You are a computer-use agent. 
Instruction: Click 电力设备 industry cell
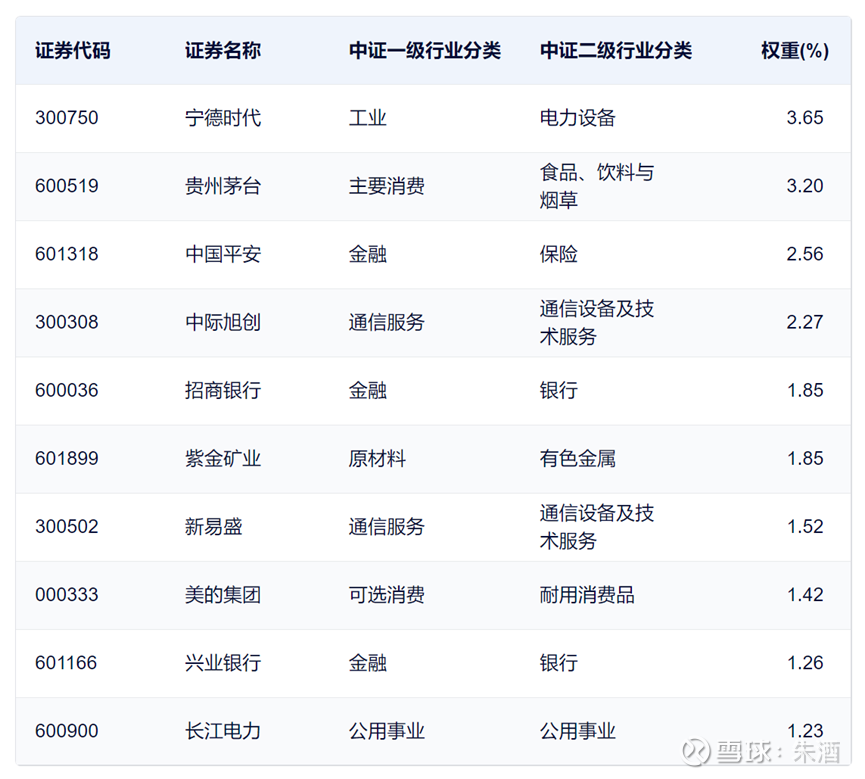coord(578,118)
